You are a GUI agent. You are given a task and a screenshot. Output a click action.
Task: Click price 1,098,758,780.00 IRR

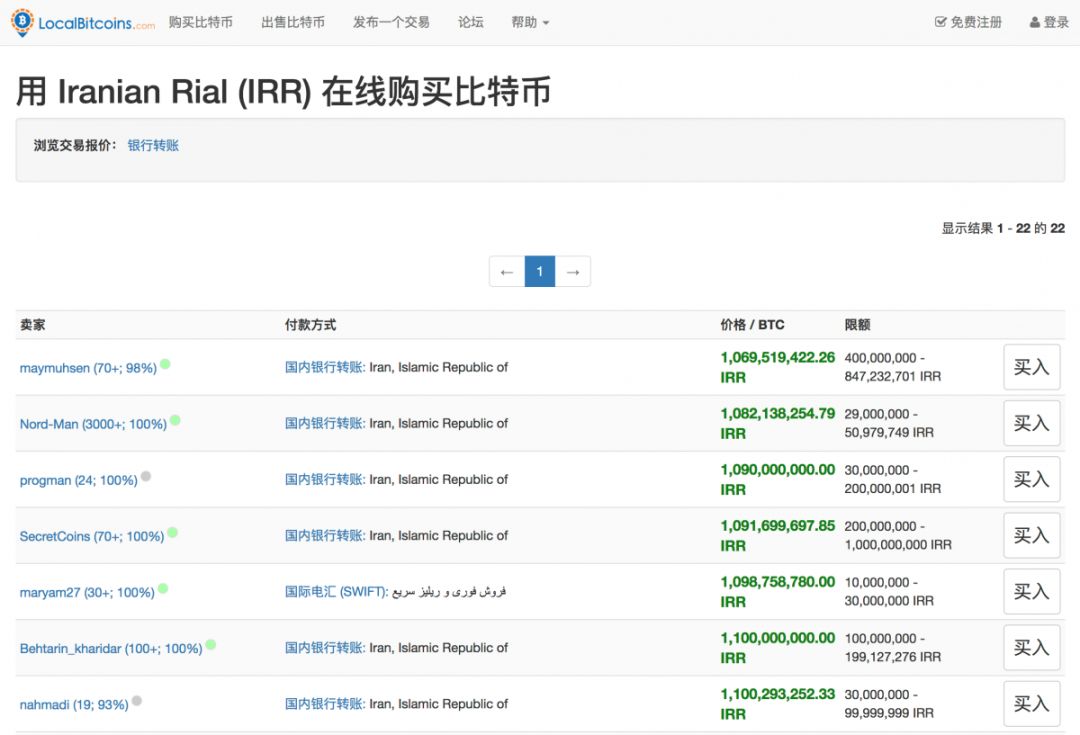pyautogui.click(x=778, y=592)
